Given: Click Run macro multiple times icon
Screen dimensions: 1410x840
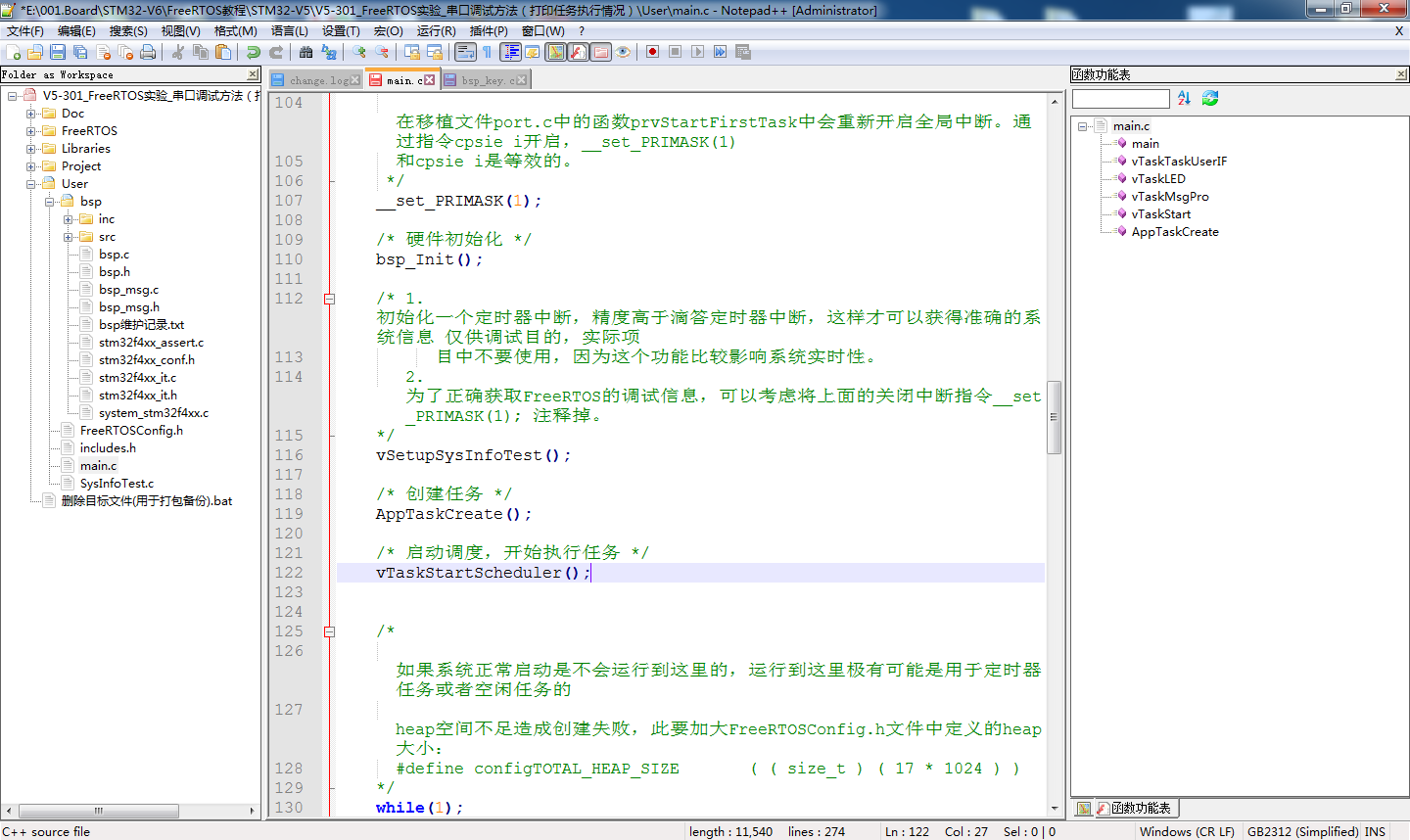Looking at the screenshot, I should tap(721, 52).
